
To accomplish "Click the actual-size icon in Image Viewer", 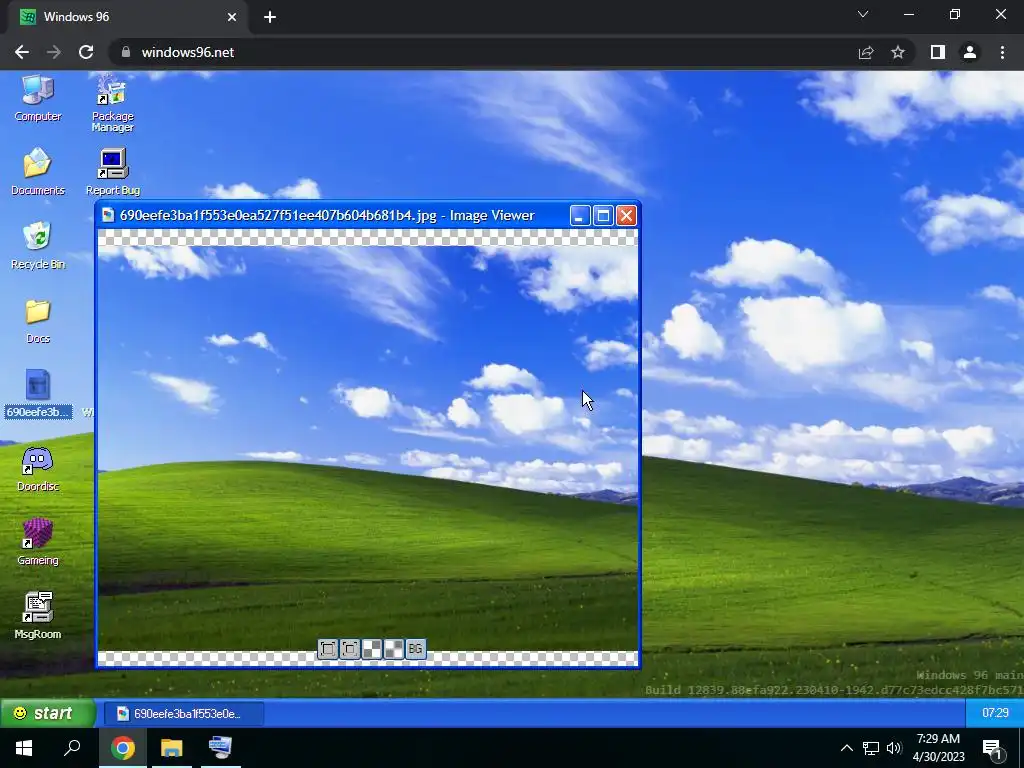I will point(350,648).
